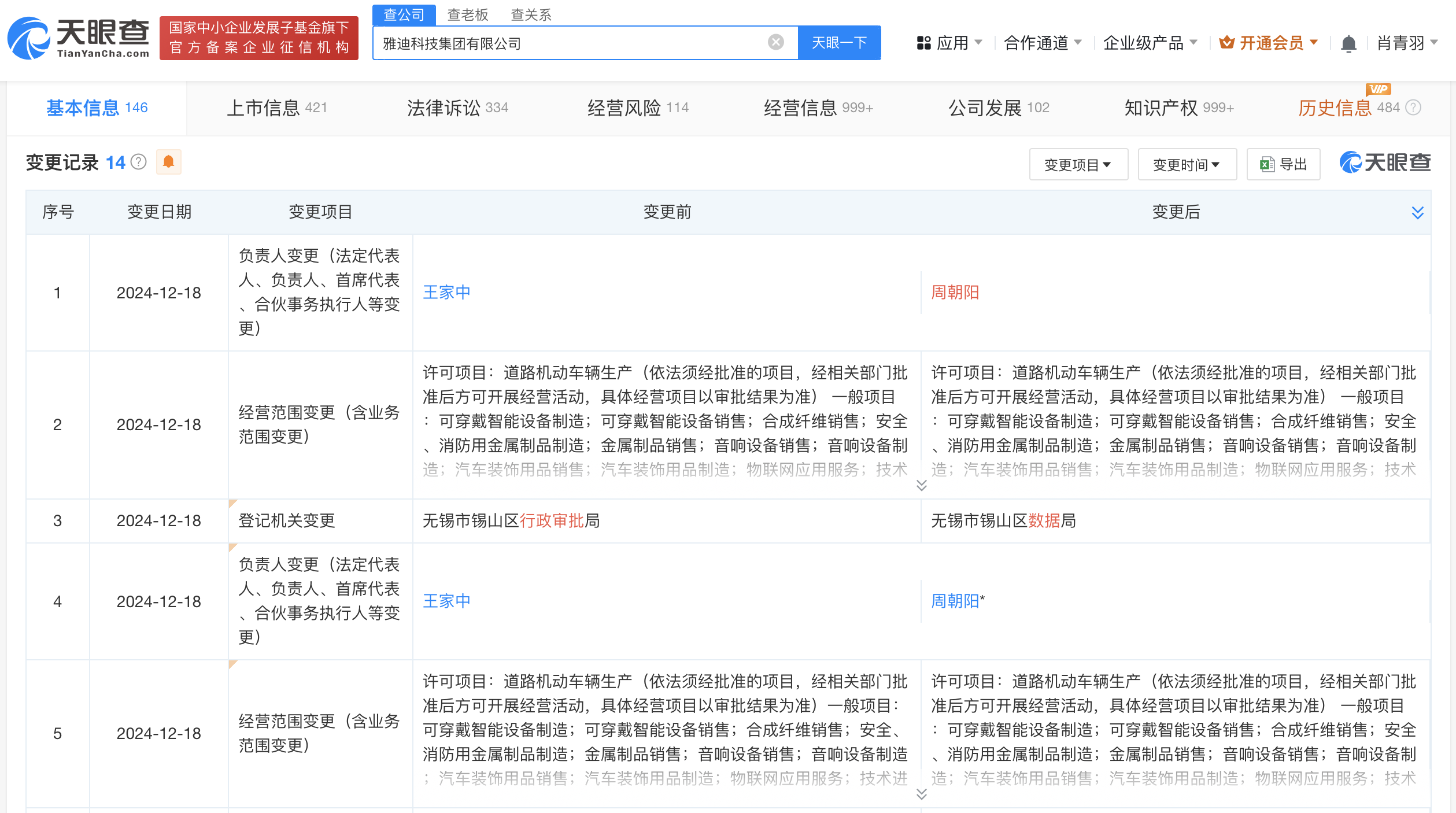Clear the search box with X icon

(x=775, y=42)
